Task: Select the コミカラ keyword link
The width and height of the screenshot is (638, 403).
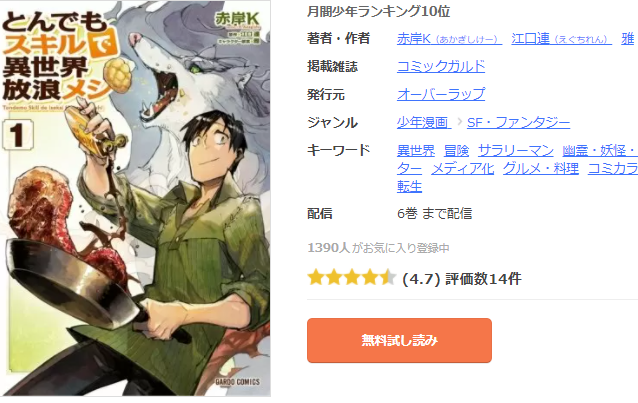Action: tap(613, 168)
